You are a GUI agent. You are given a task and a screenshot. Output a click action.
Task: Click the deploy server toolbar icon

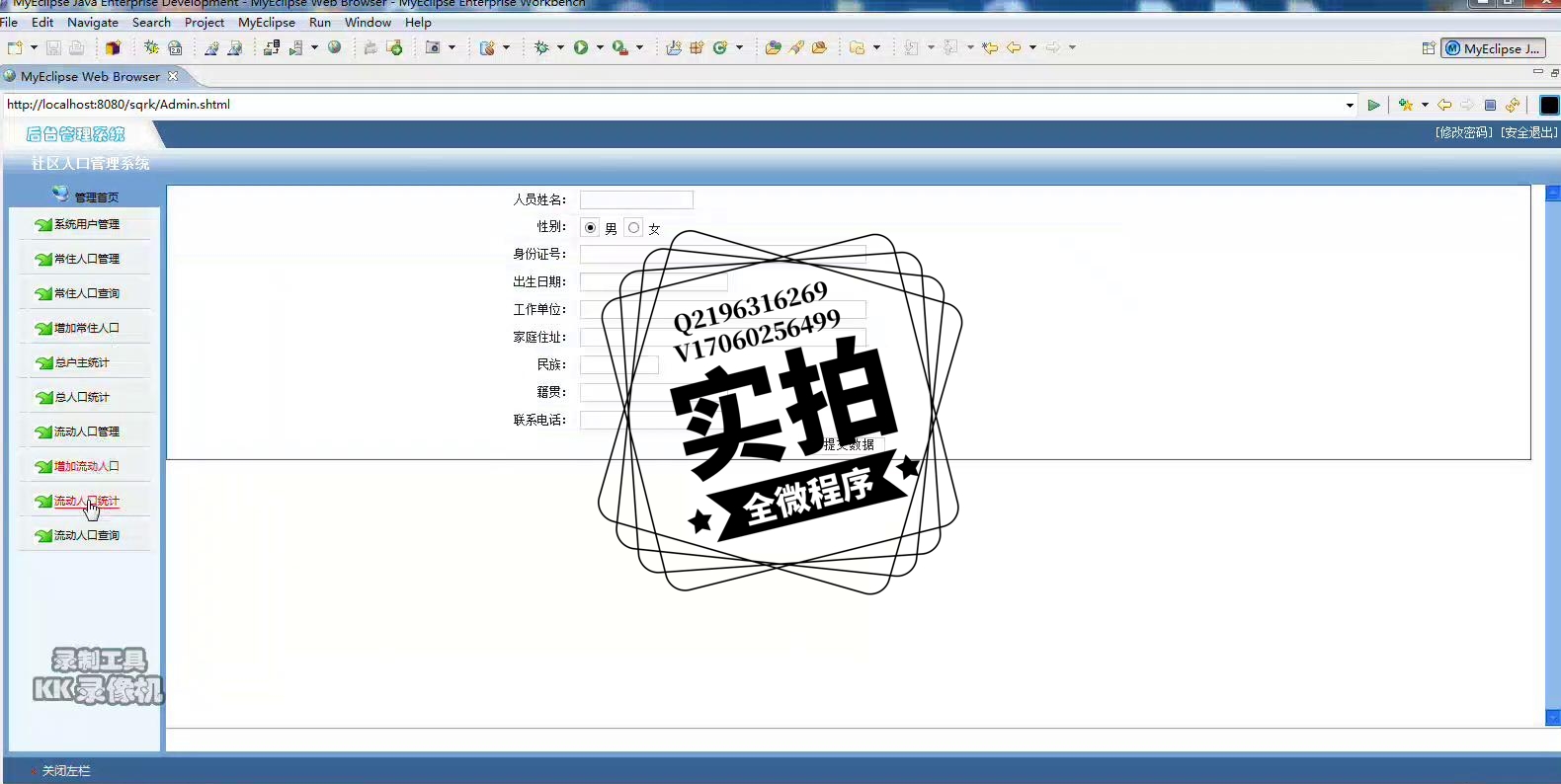tap(272, 47)
